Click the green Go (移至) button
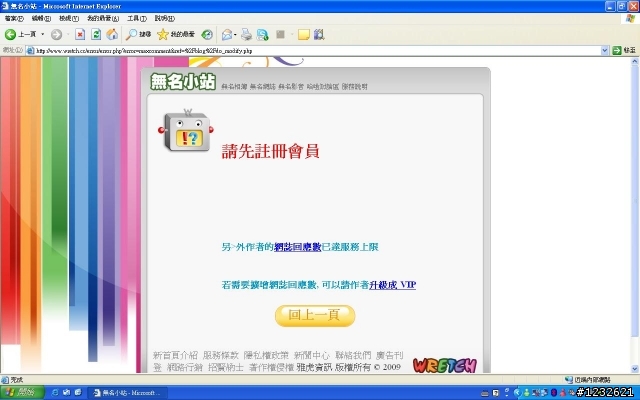The width and height of the screenshot is (640, 400). pyautogui.click(x=624, y=51)
